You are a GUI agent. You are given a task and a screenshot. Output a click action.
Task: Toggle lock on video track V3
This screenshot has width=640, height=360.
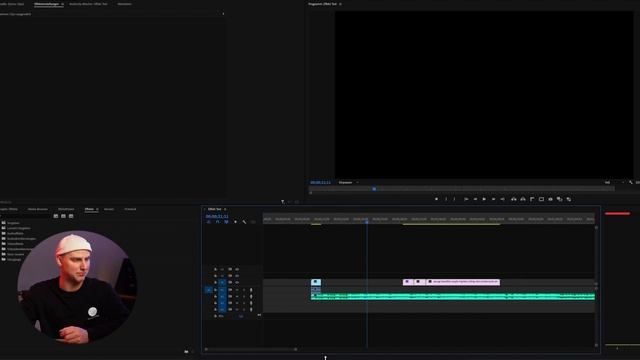[216, 269]
